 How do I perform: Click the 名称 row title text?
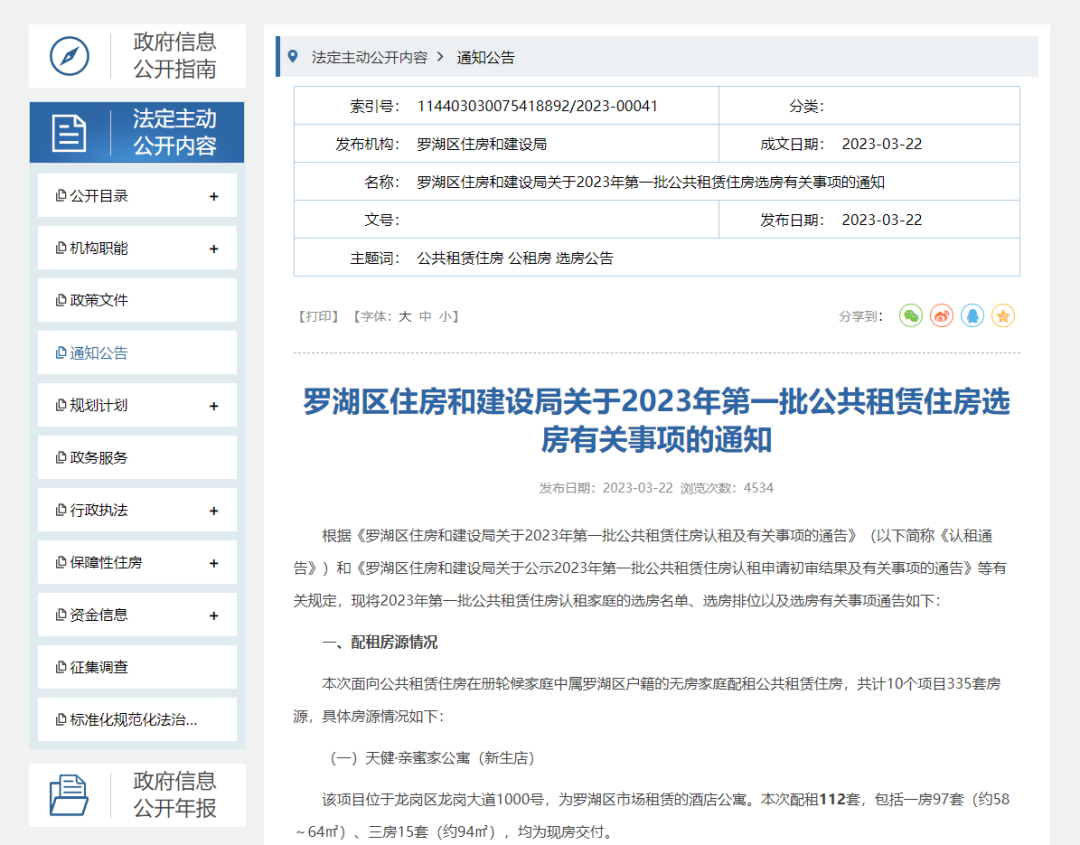click(x=650, y=182)
